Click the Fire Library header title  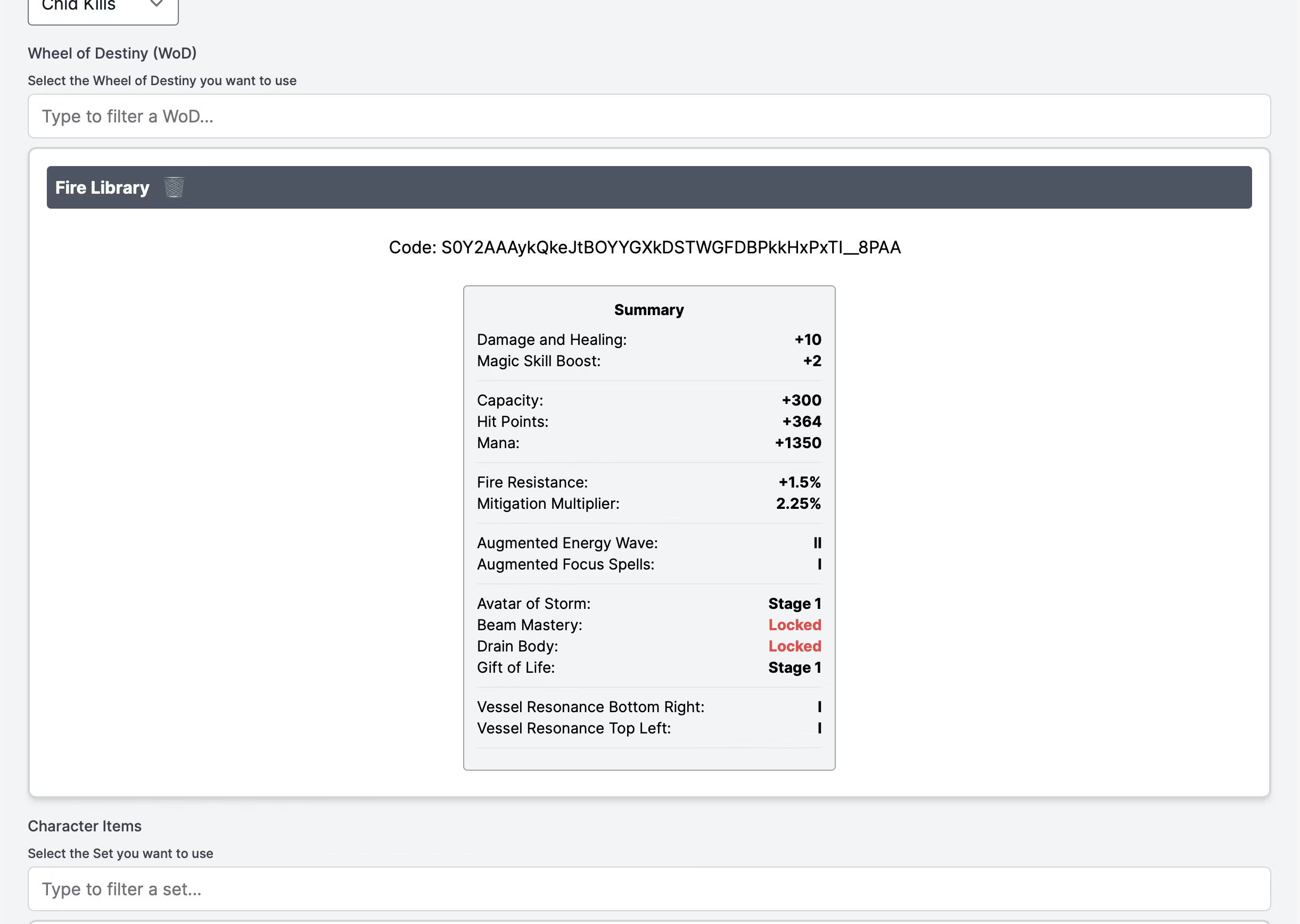click(x=102, y=188)
